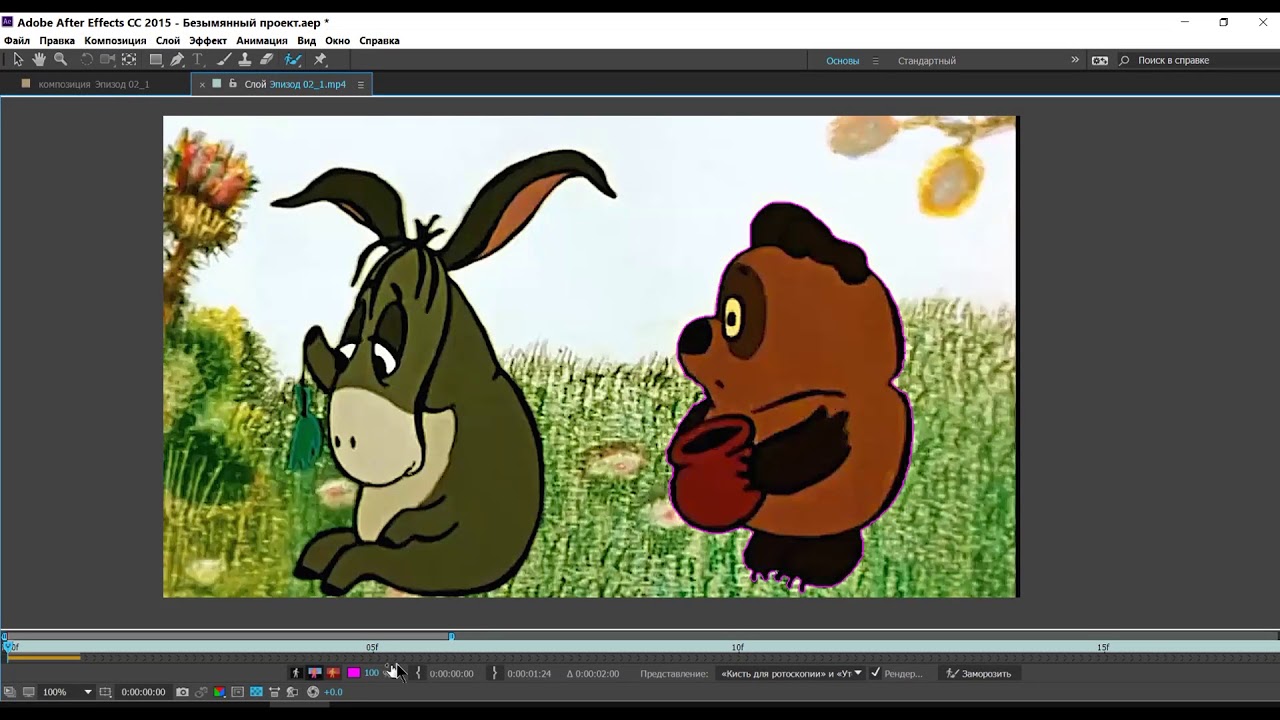Click the magenta overlay color swatch
The image size is (1280, 720).
click(353, 673)
